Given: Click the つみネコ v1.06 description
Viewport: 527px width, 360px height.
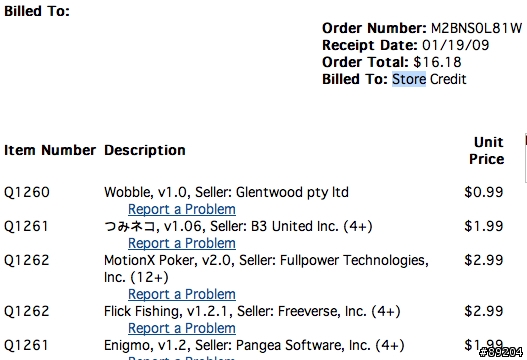Looking at the screenshot, I should (x=238, y=226).
